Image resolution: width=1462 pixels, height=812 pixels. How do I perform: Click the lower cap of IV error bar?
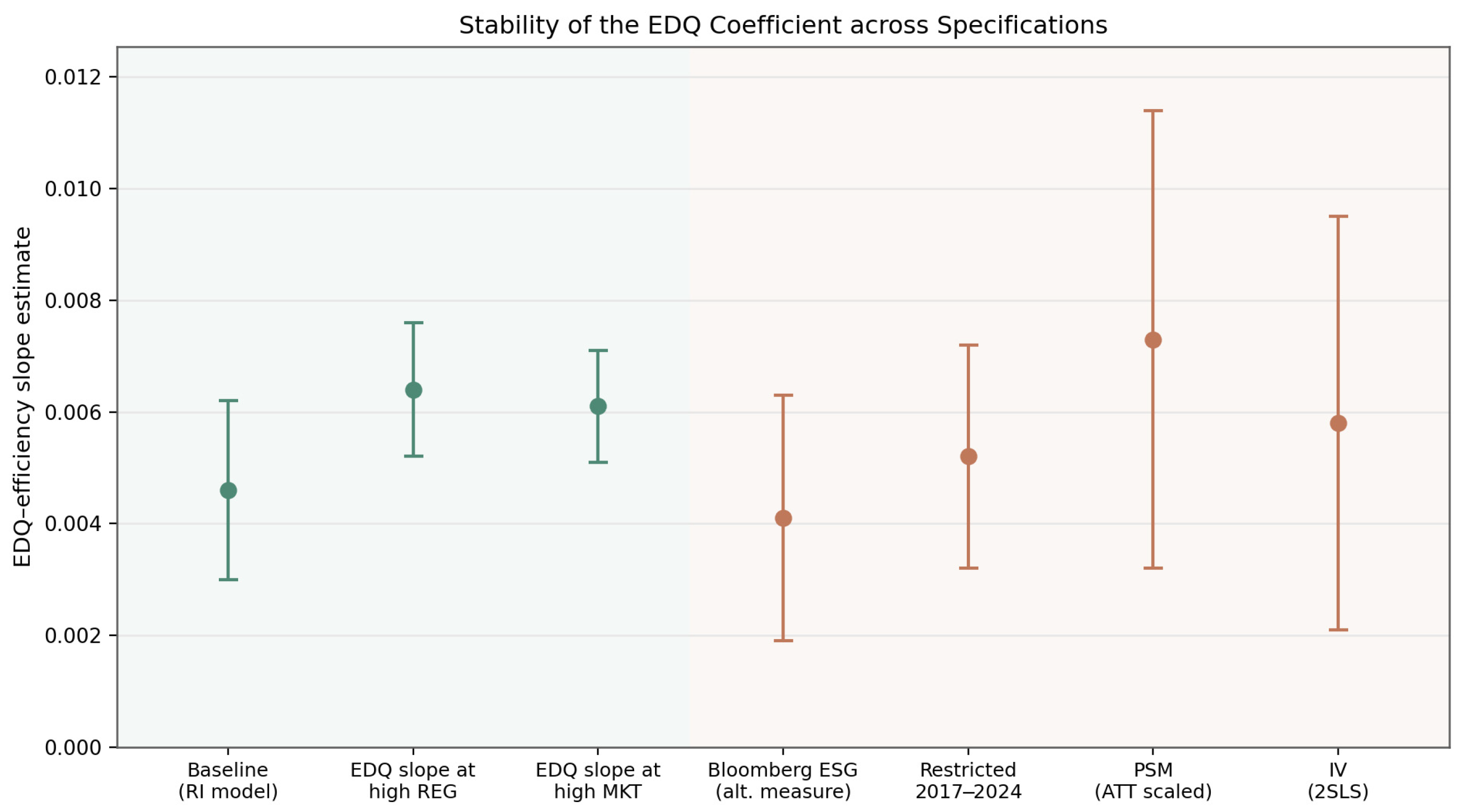tap(1338, 630)
